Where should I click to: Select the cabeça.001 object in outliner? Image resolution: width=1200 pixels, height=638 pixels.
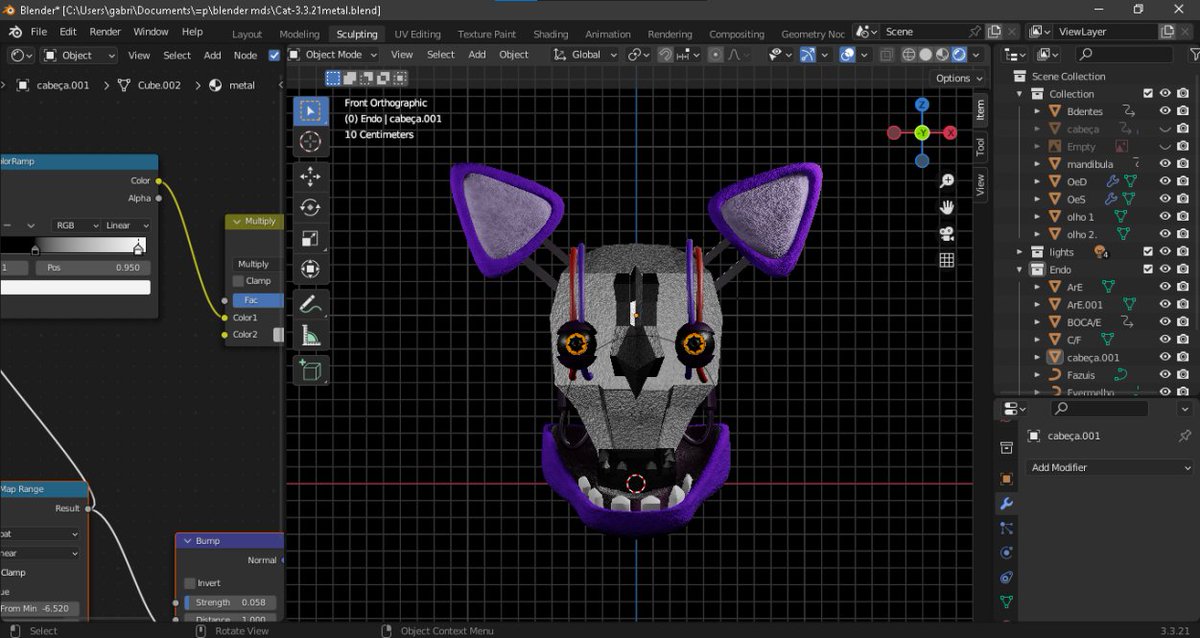coord(1092,357)
